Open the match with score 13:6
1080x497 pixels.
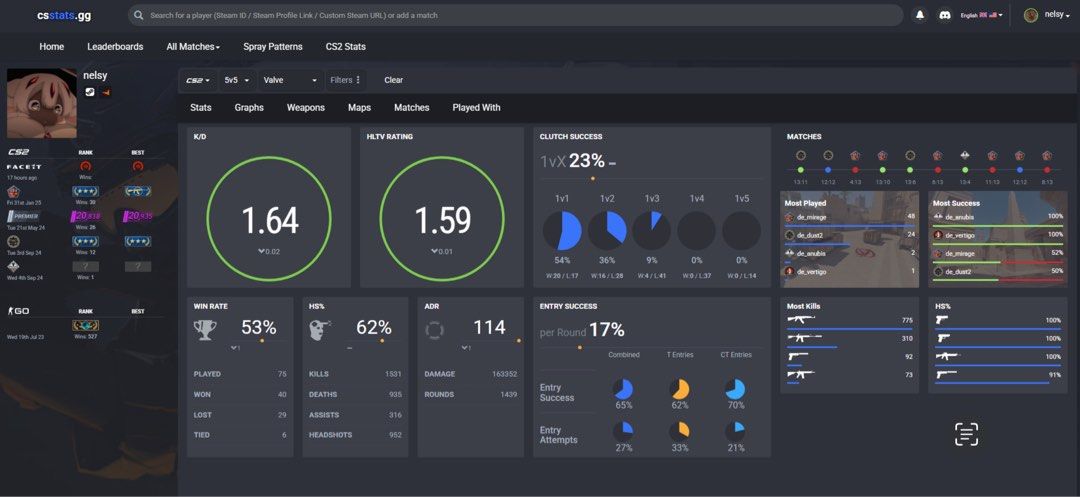[910, 169]
